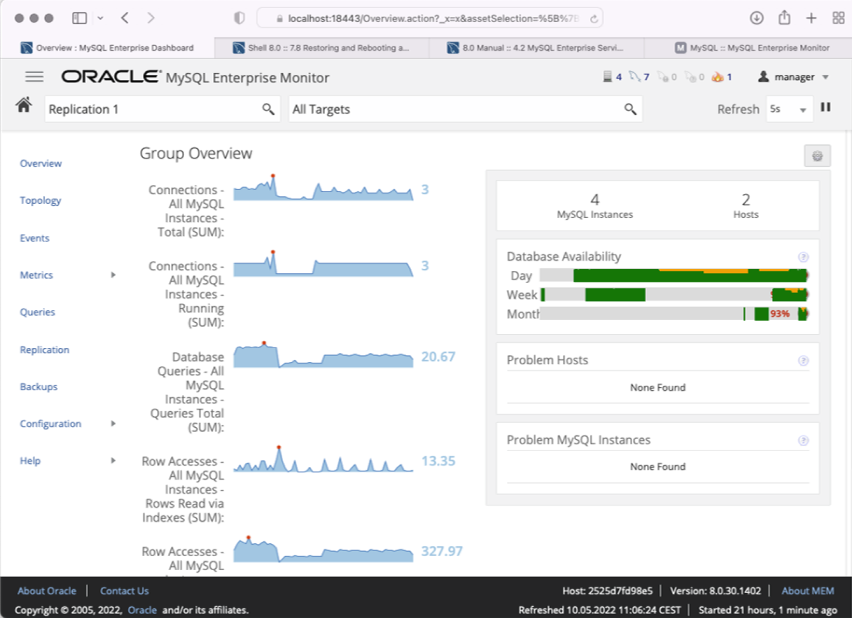The height and width of the screenshot is (618, 852).
Task: Open help icon for Database Availability
Action: pos(803,257)
